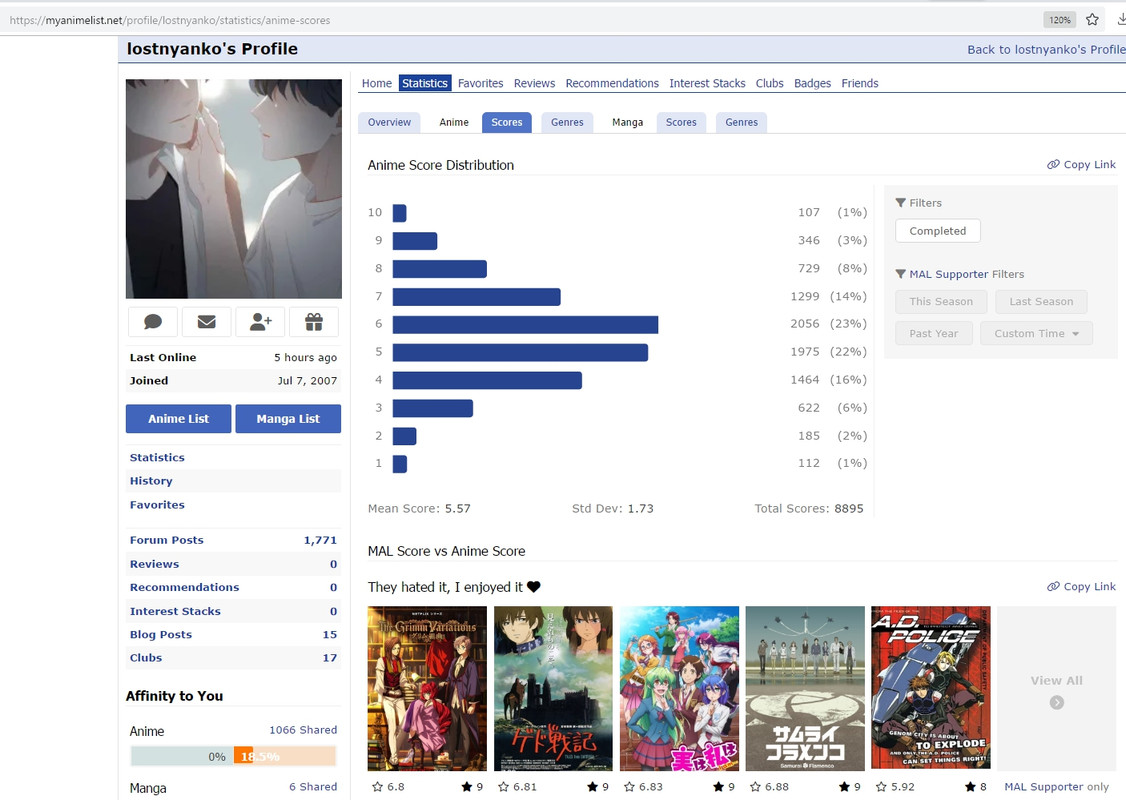Click the MAL Supporter link in filters heading
1126x800 pixels.
tap(949, 274)
